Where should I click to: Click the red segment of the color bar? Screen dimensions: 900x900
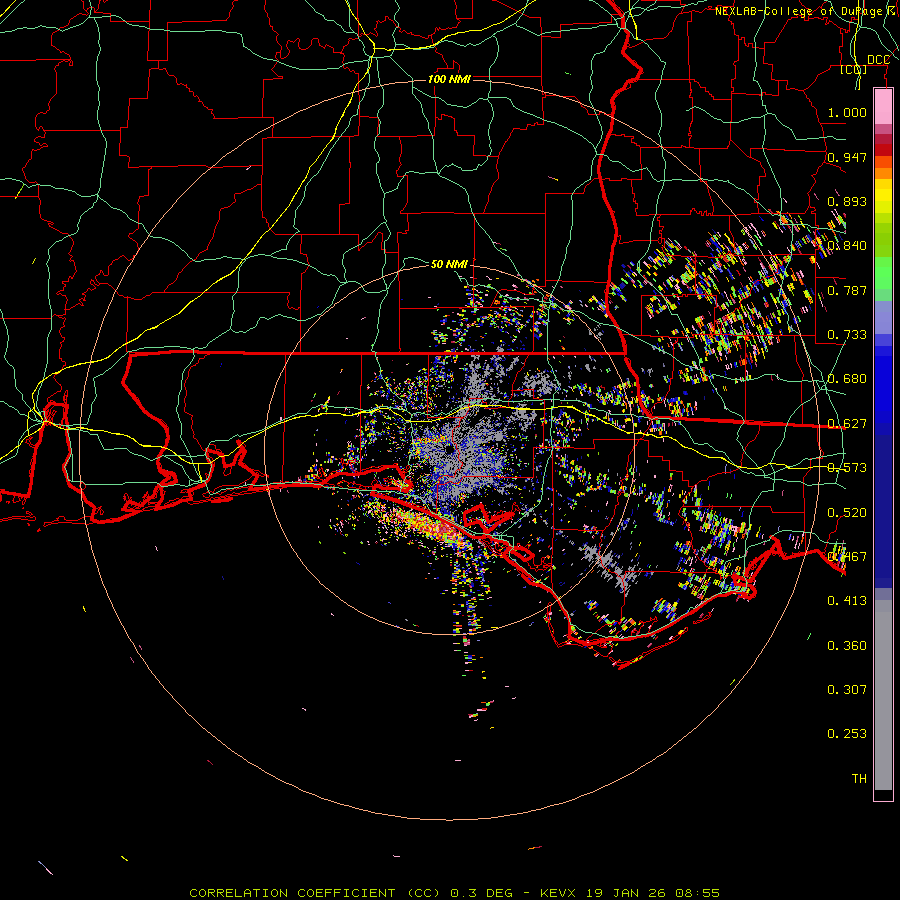pyautogui.click(x=883, y=149)
